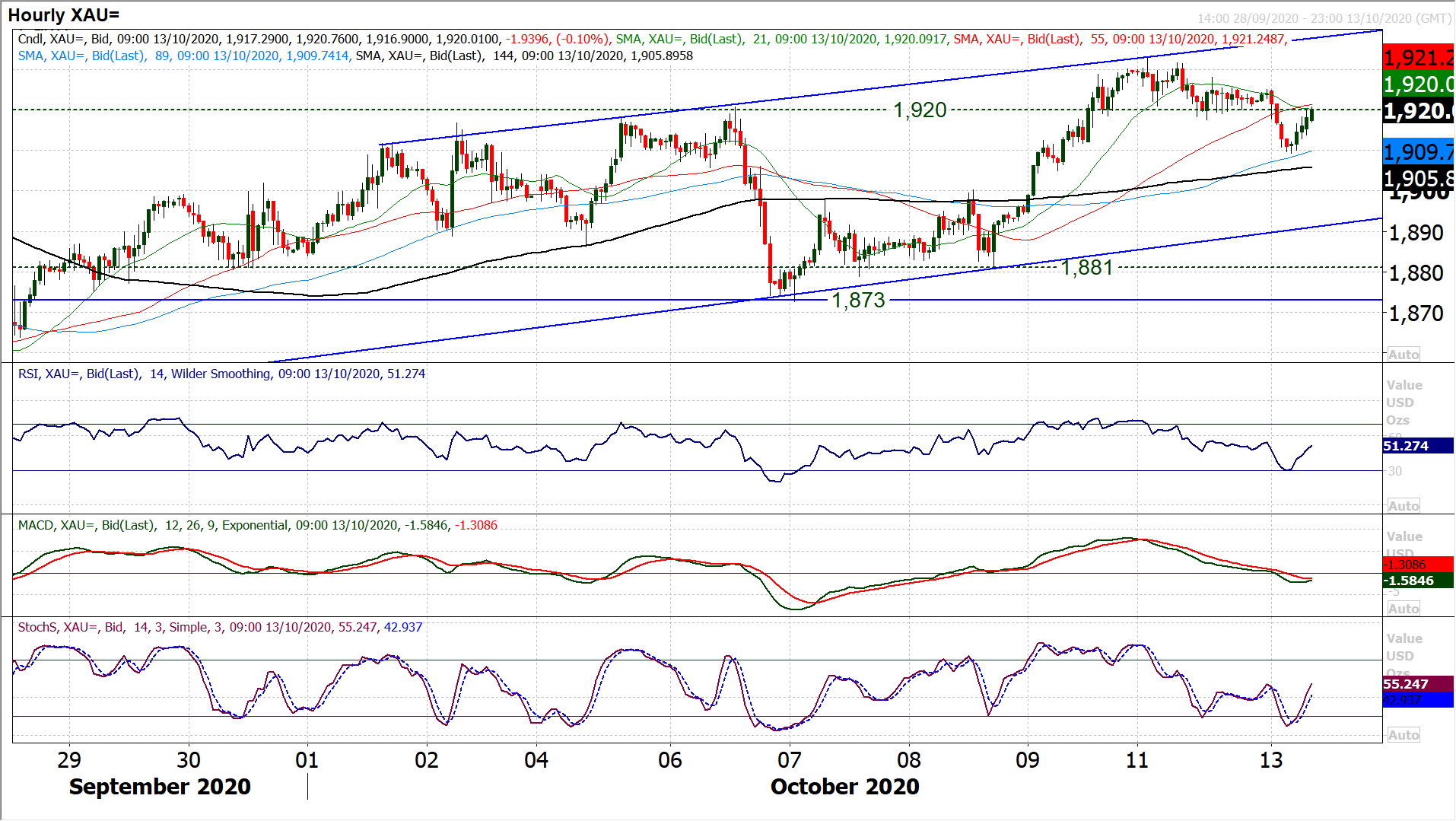The image size is (1456, 821).
Task: Click the MACD value tag -1.5846
Action: [1419, 581]
